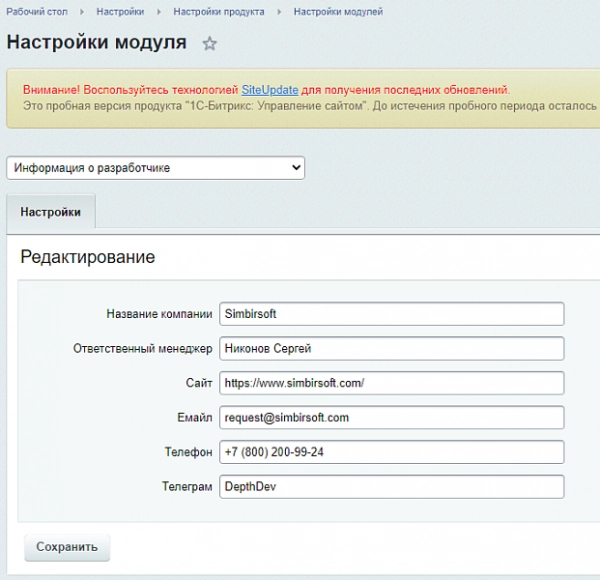
Task: Click the 'Настройки модуля' page title
Action: point(96,42)
